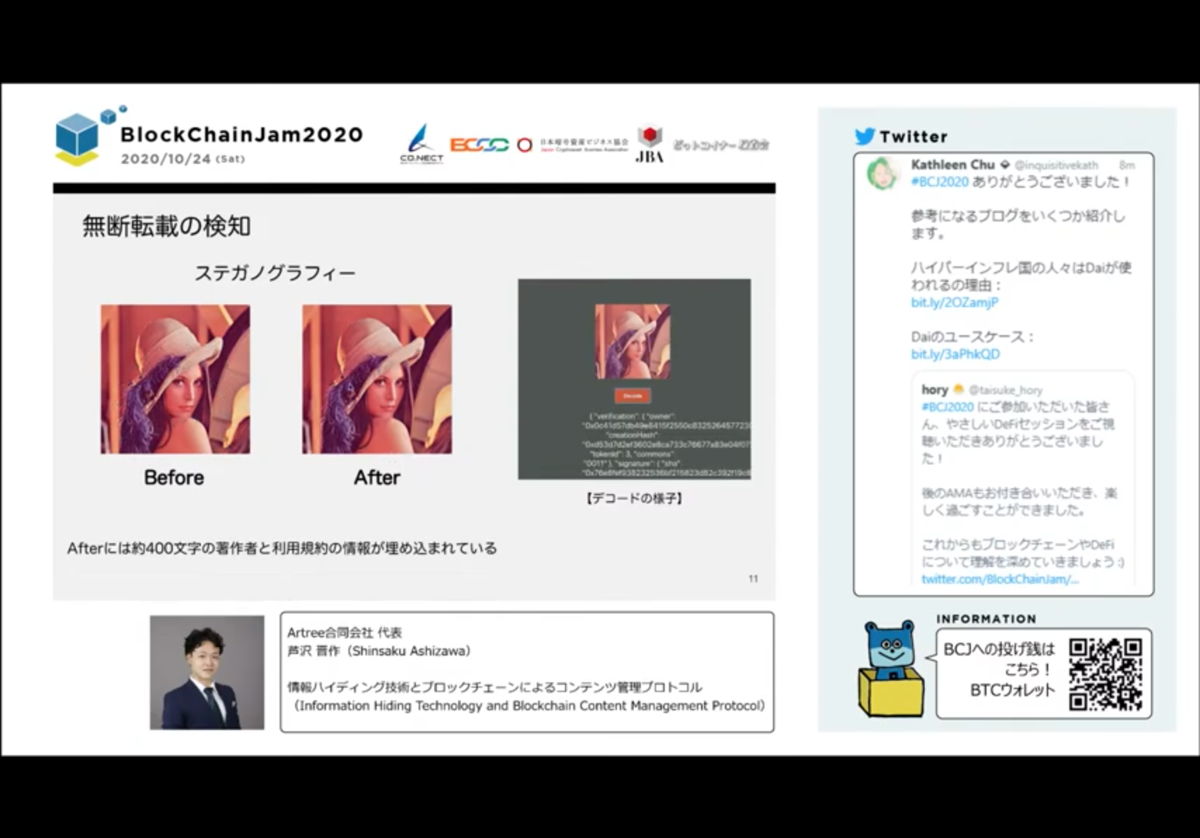
Task: Click the INFORMATION heading
Action: point(986,619)
